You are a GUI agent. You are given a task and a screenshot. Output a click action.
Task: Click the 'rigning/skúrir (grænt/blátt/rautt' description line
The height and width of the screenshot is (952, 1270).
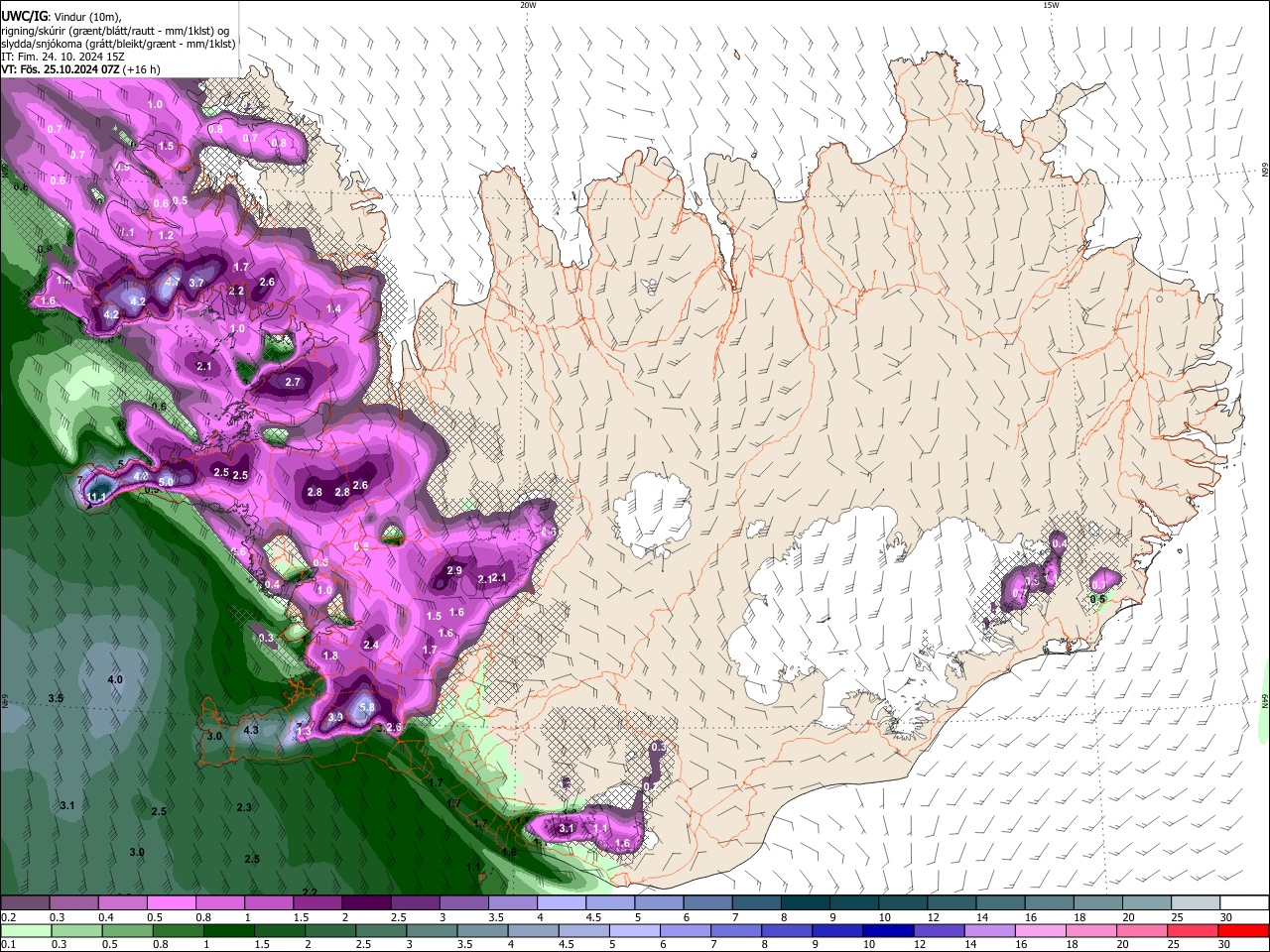click(x=117, y=30)
